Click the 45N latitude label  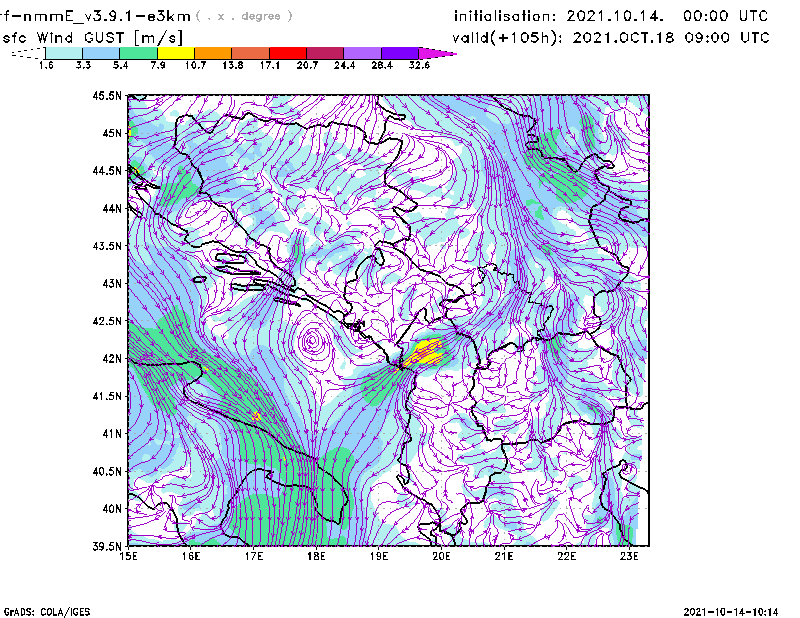pos(112,133)
